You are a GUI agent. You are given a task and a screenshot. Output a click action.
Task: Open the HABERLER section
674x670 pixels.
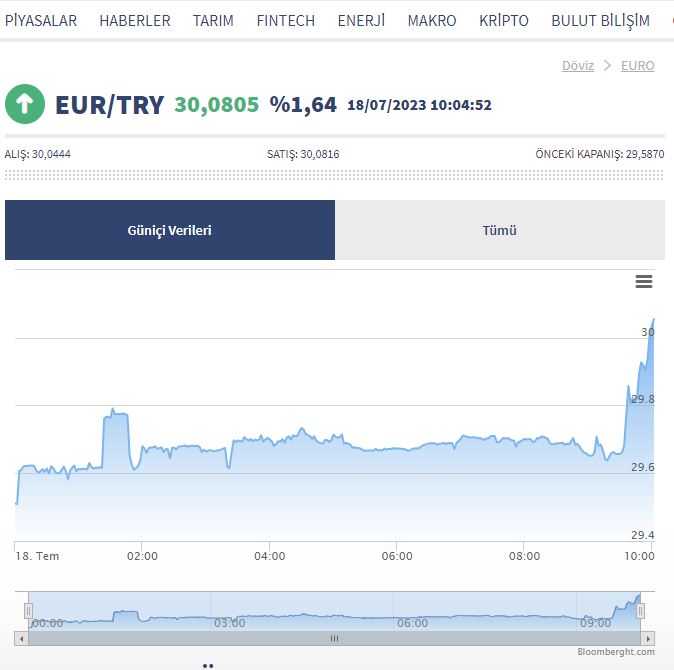click(135, 20)
